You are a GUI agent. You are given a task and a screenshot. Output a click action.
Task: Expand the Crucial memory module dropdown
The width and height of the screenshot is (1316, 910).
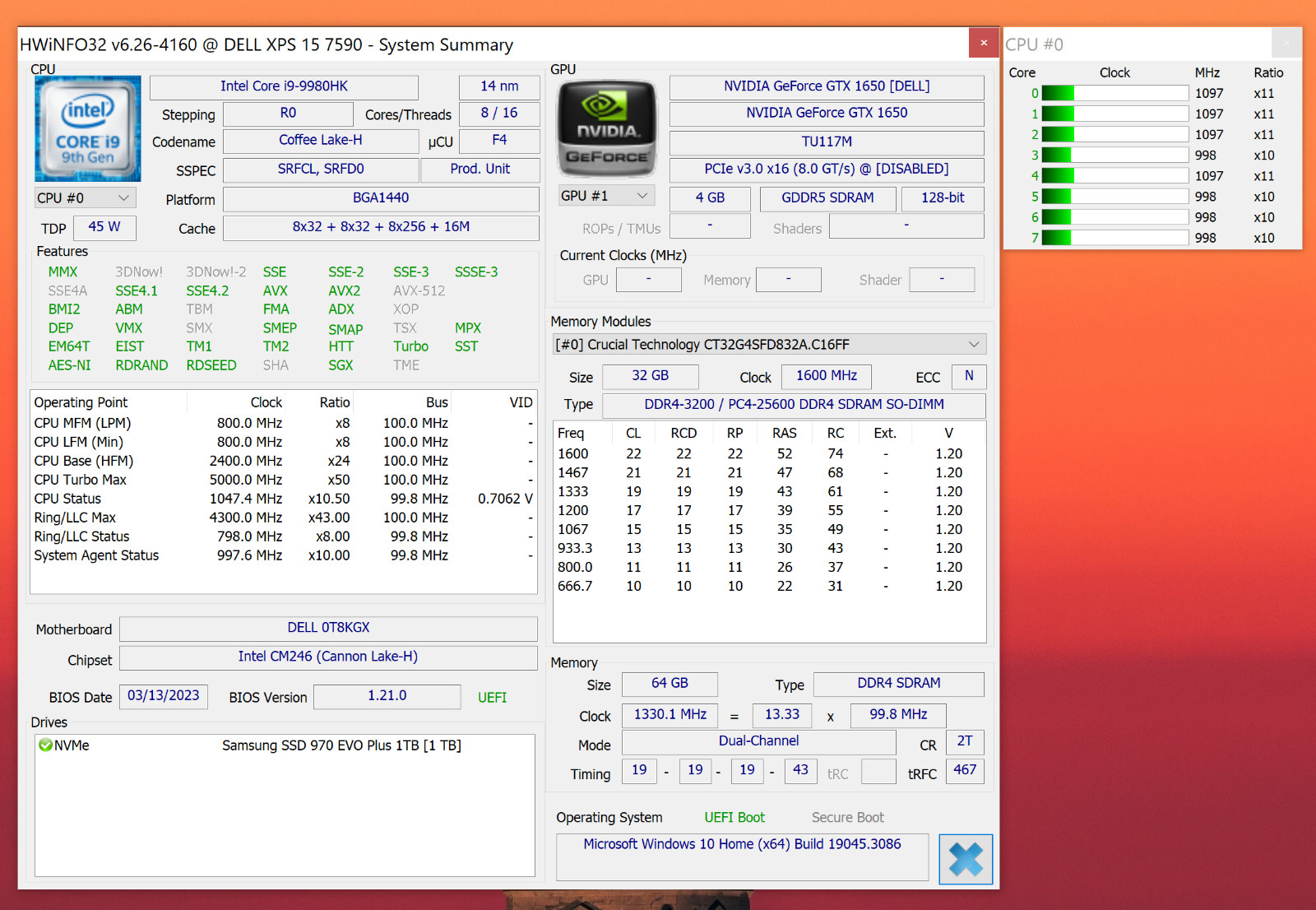pyautogui.click(x=770, y=345)
